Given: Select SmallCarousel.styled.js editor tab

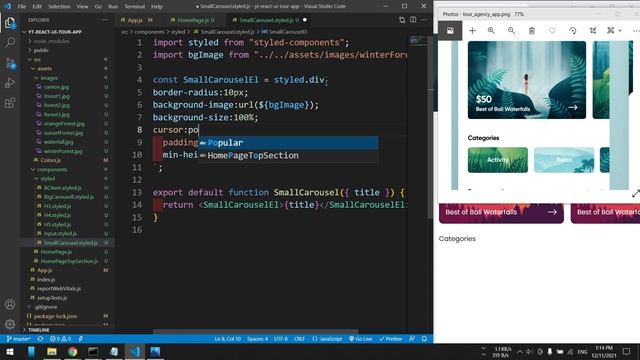Looking at the screenshot, I should pos(269,20).
